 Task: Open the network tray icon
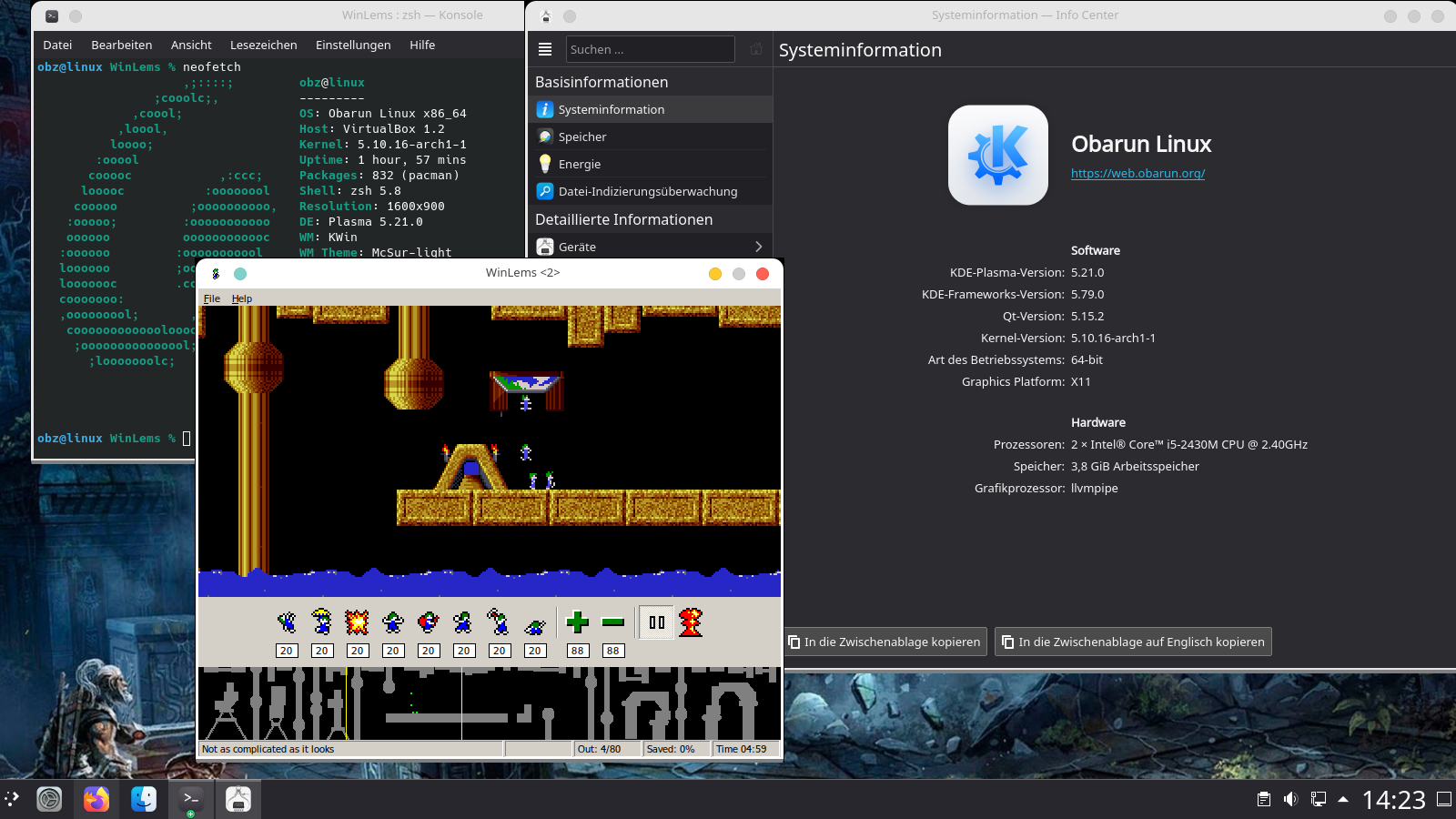(x=1318, y=799)
